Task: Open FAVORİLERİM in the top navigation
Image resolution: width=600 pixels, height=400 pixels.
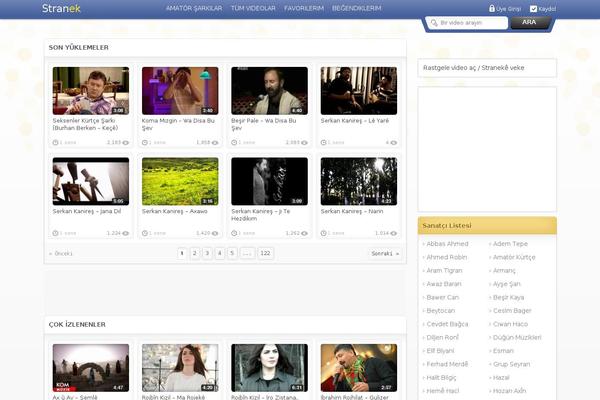Action: click(x=304, y=8)
